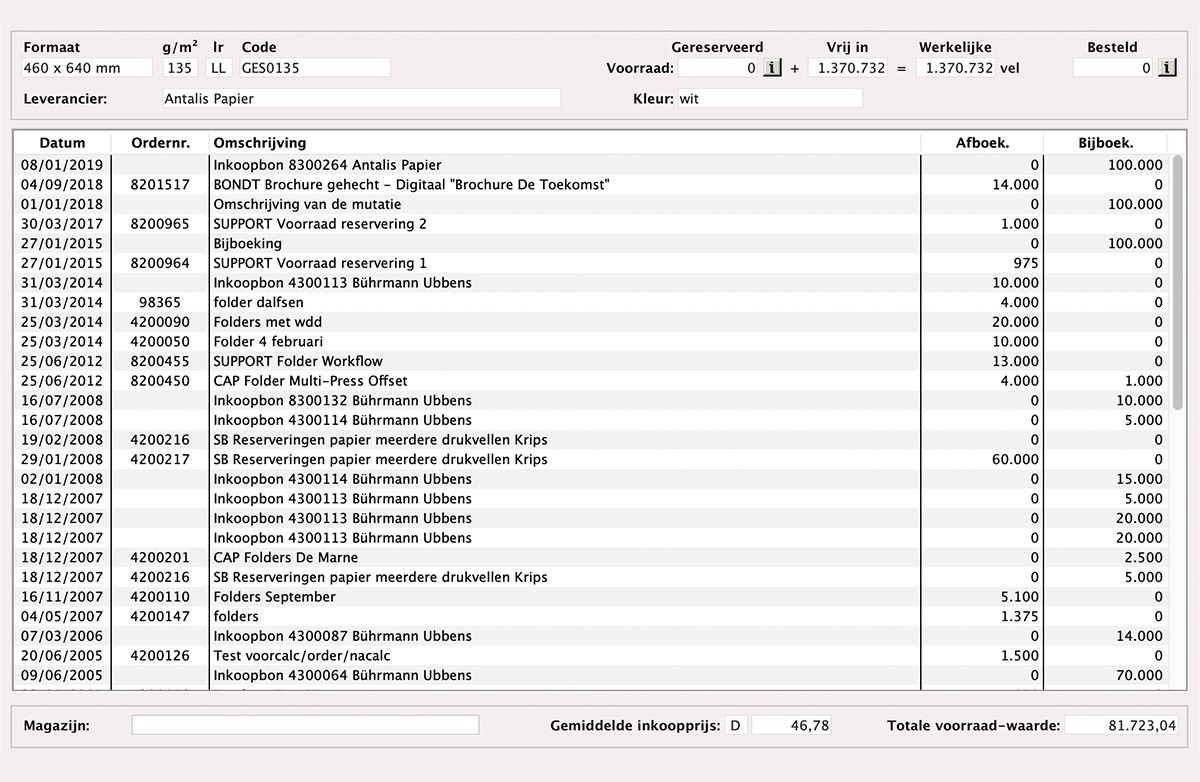1200x782 pixels.
Task: Select the Vrij in value field
Action: coord(848,68)
